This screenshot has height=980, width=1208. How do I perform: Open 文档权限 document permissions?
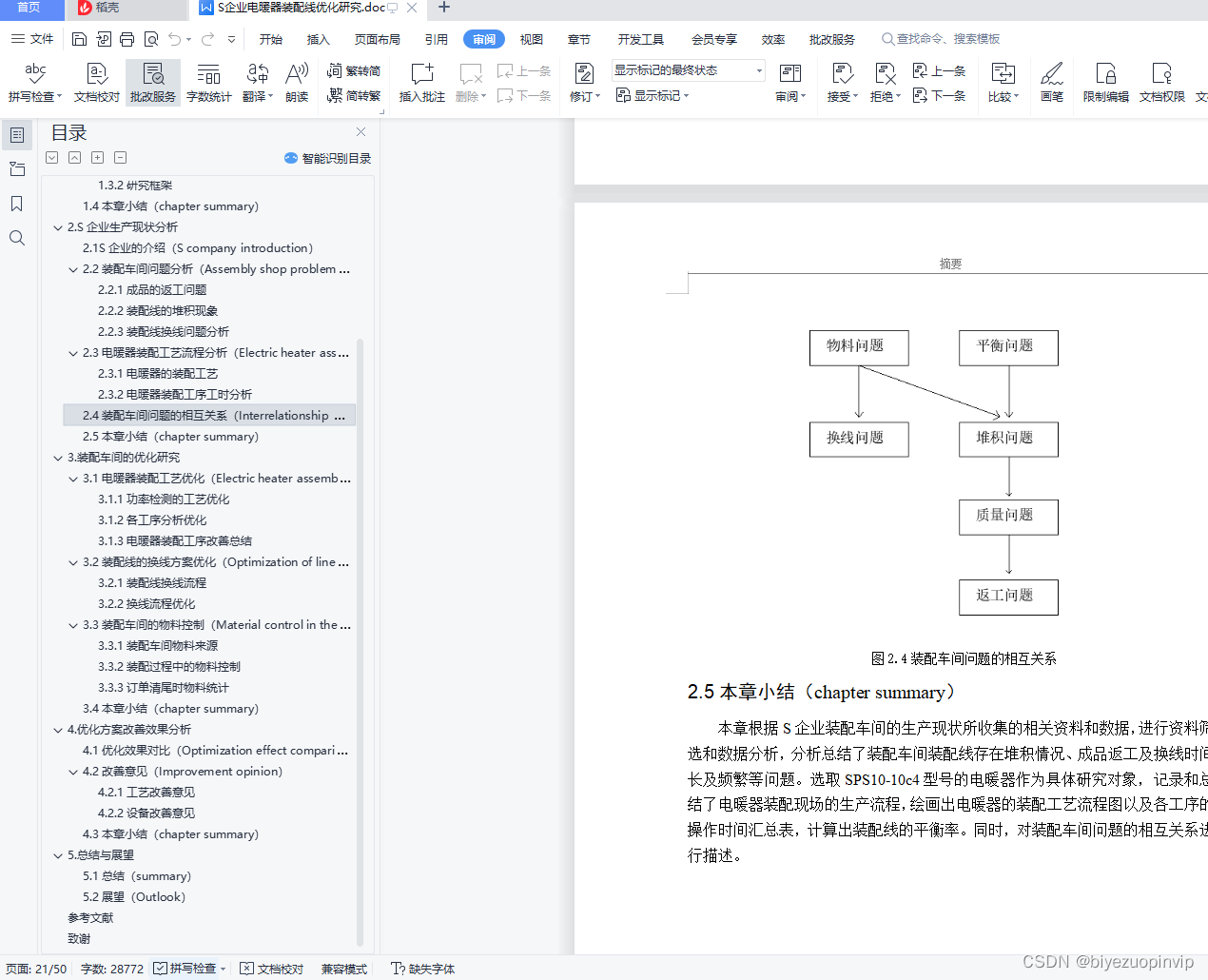coord(1162,82)
